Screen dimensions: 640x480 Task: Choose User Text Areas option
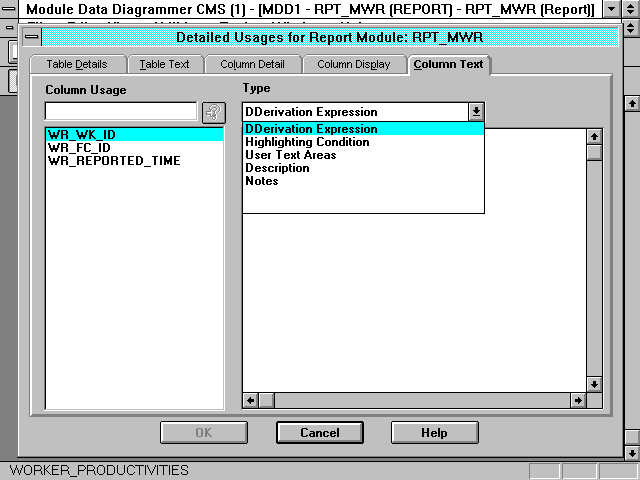290,155
